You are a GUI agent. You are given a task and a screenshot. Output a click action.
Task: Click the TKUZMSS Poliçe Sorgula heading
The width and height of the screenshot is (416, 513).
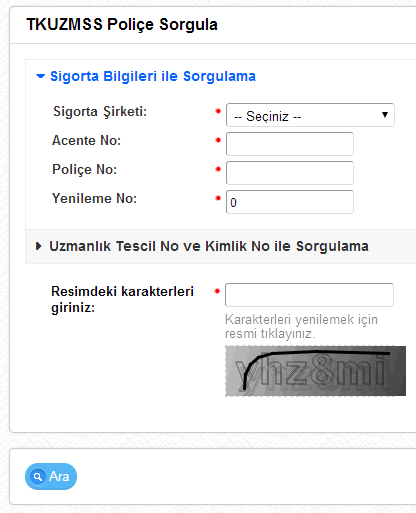122,25
